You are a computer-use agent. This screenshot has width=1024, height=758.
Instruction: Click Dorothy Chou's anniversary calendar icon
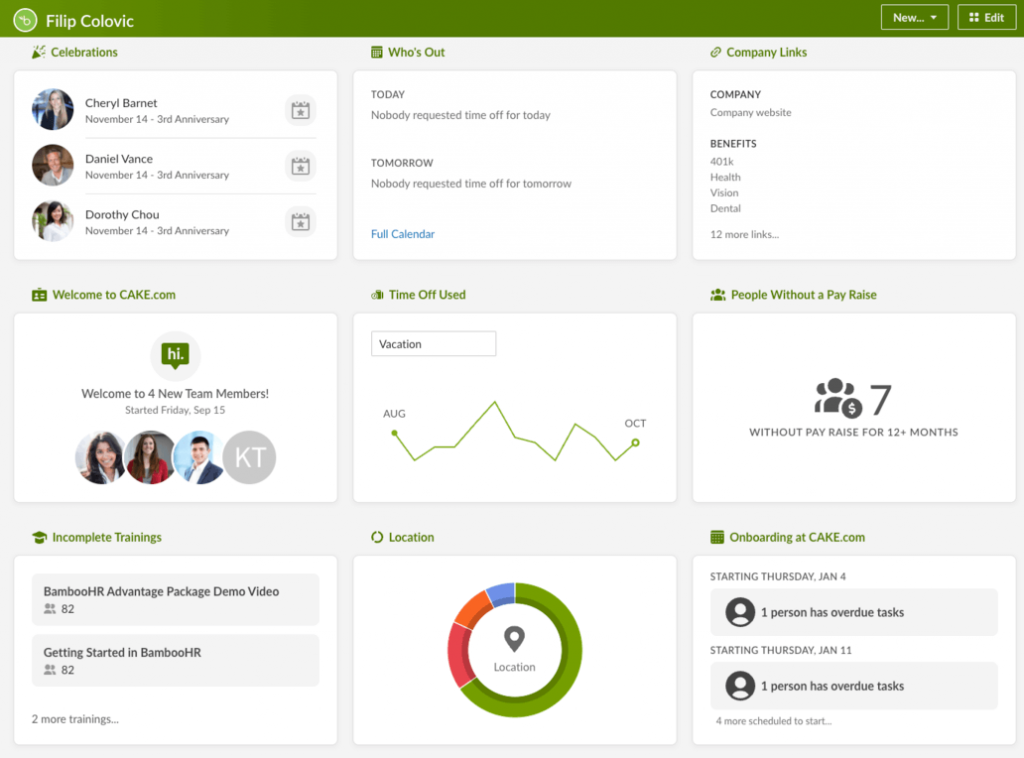coord(300,222)
